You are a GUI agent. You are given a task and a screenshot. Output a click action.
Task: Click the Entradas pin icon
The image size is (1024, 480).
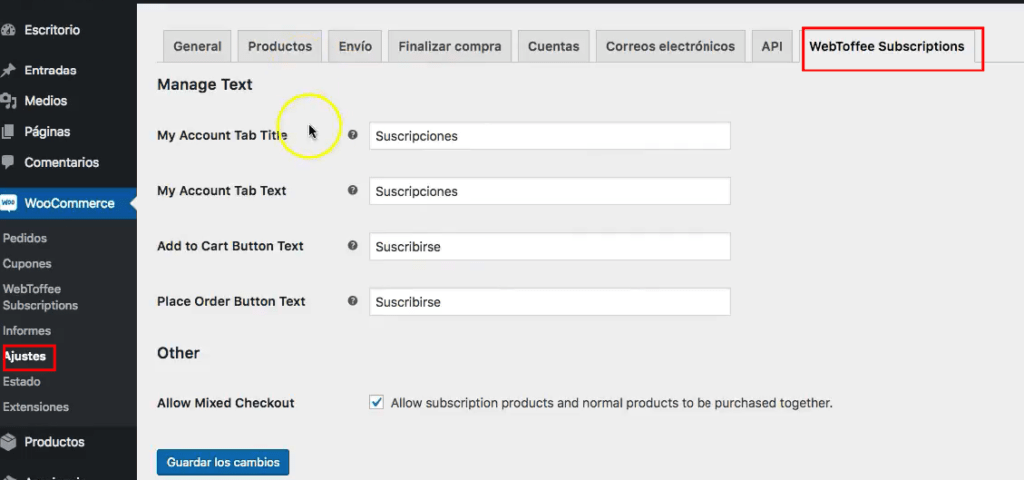point(8,70)
